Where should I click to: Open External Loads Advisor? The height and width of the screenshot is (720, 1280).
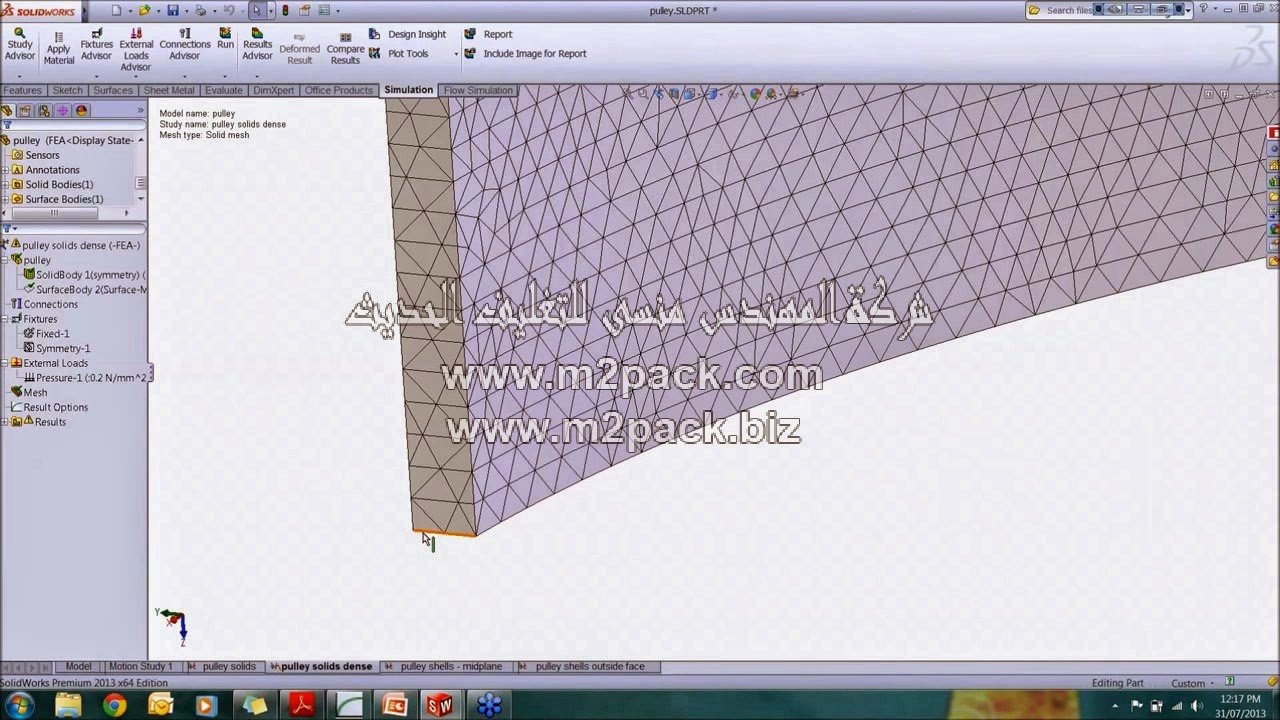coord(136,49)
